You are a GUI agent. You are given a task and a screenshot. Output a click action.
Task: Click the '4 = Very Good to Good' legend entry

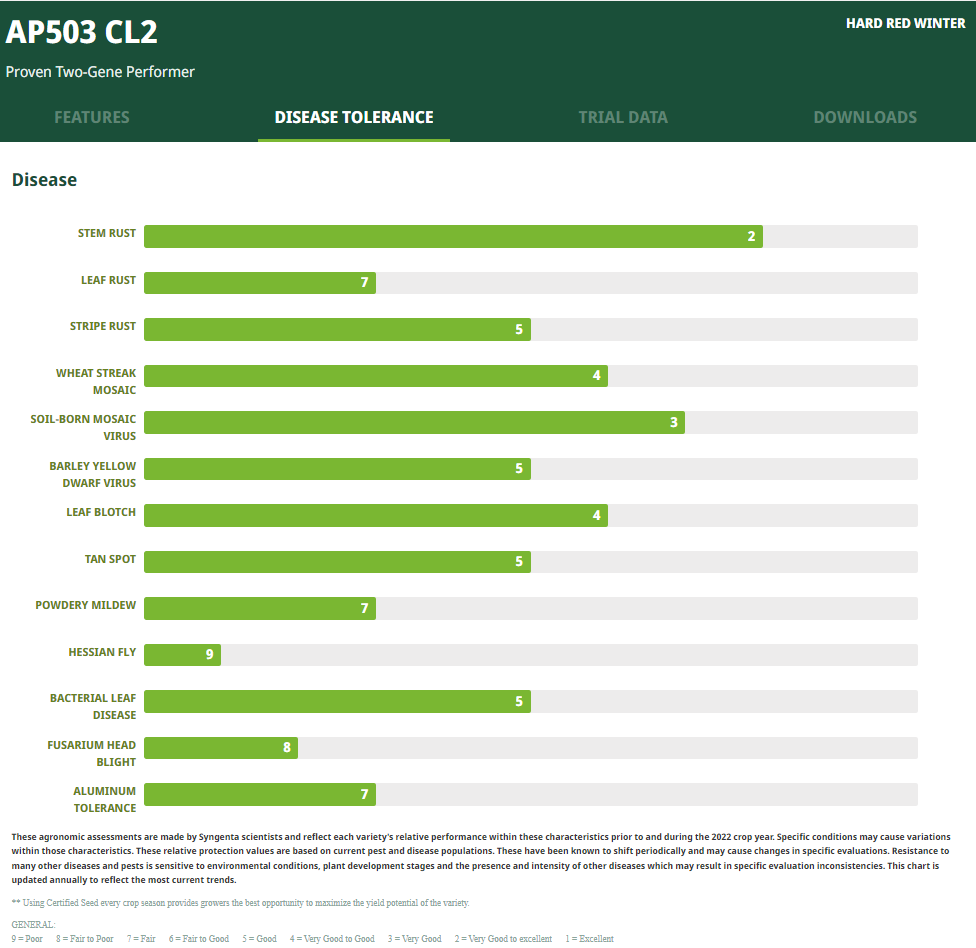point(332,939)
